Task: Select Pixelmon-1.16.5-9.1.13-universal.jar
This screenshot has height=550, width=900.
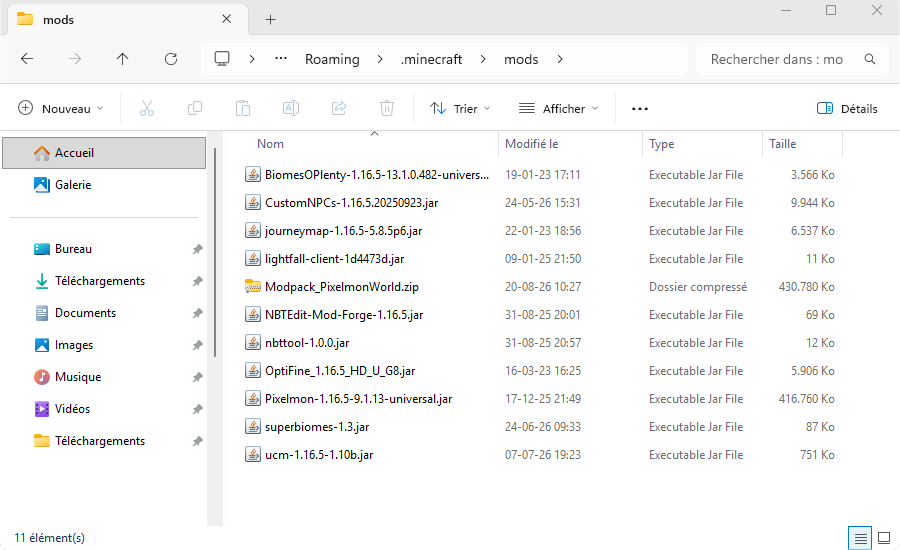Action: tap(358, 399)
